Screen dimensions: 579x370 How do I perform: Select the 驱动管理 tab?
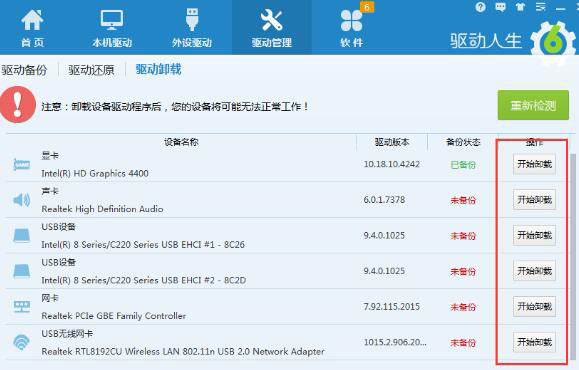click(272, 28)
